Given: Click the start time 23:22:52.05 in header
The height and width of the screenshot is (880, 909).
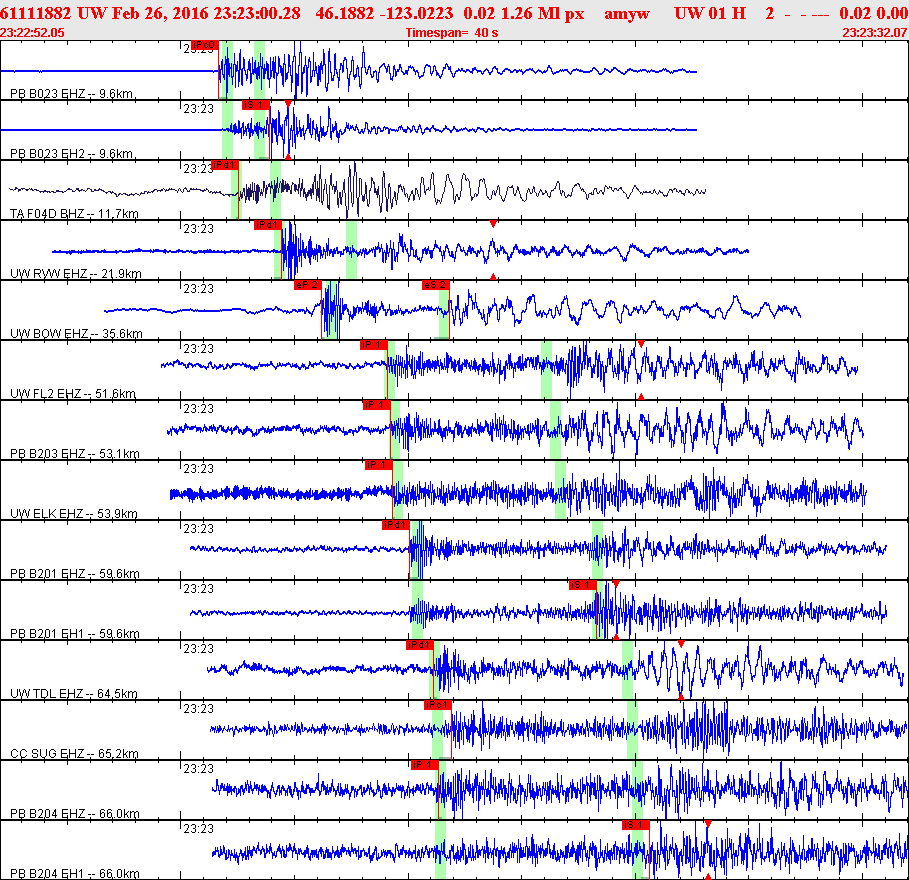Looking at the screenshot, I should tap(33, 33).
